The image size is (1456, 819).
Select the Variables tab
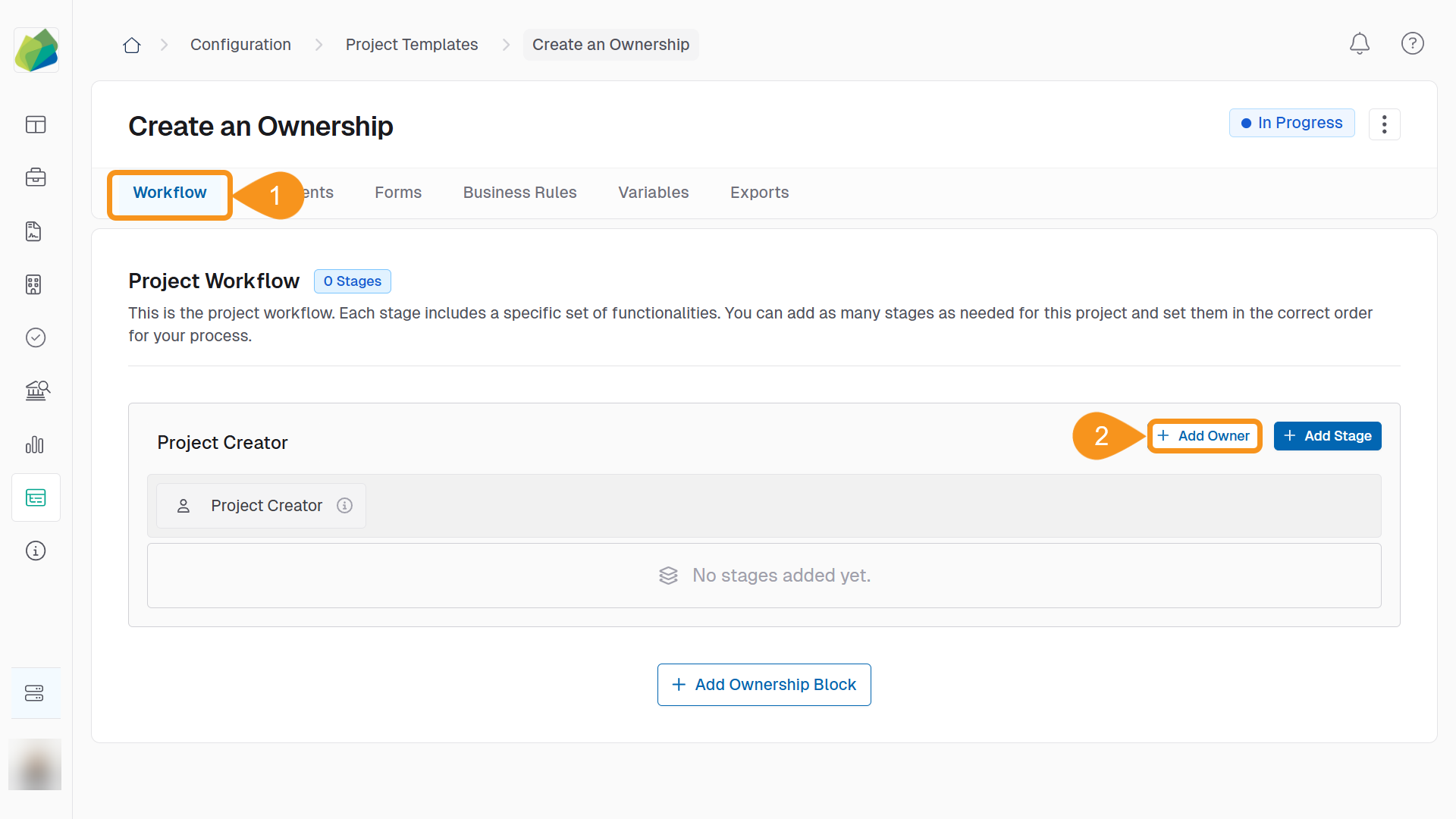click(653, 193)
